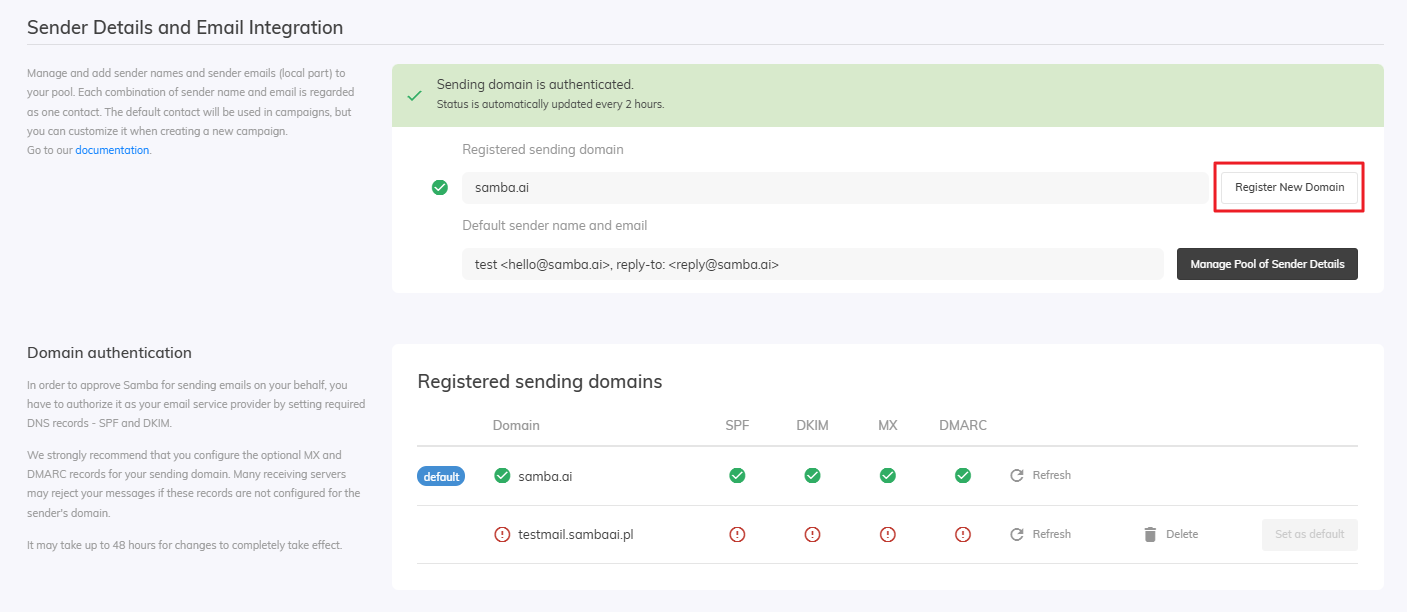The image size is (1407, 612).
Task: Click the checkmark icon in the authenticated banner
Action: point(414,96)
